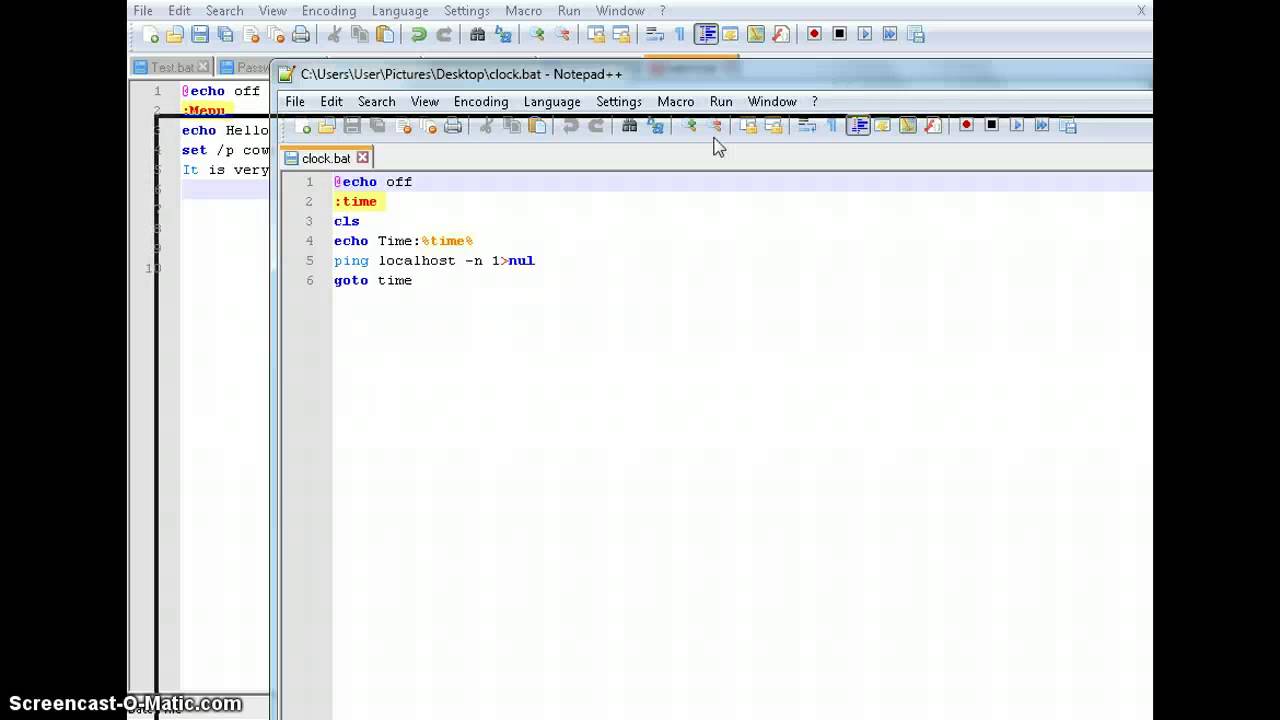Select the clock.bat tab
The image size is (1280, 720).
click(x=326, y=158)
